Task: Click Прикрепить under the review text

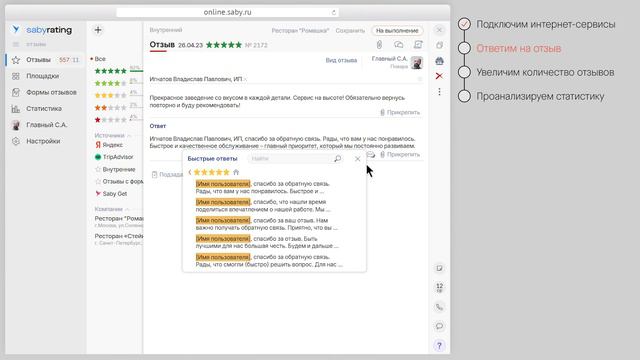Action: pyautogui.click(x=400, y=112)
